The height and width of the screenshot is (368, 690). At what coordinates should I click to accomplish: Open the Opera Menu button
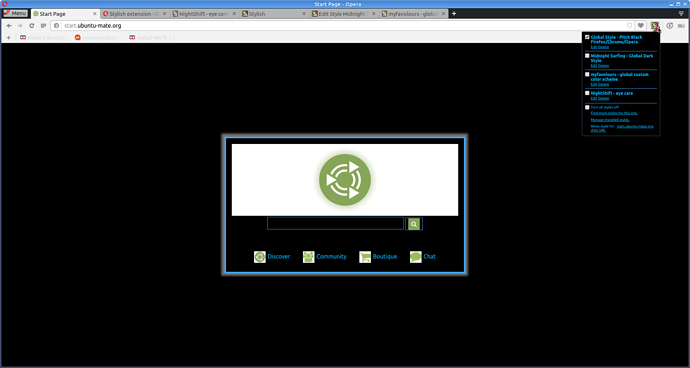(x=15, y=13)
